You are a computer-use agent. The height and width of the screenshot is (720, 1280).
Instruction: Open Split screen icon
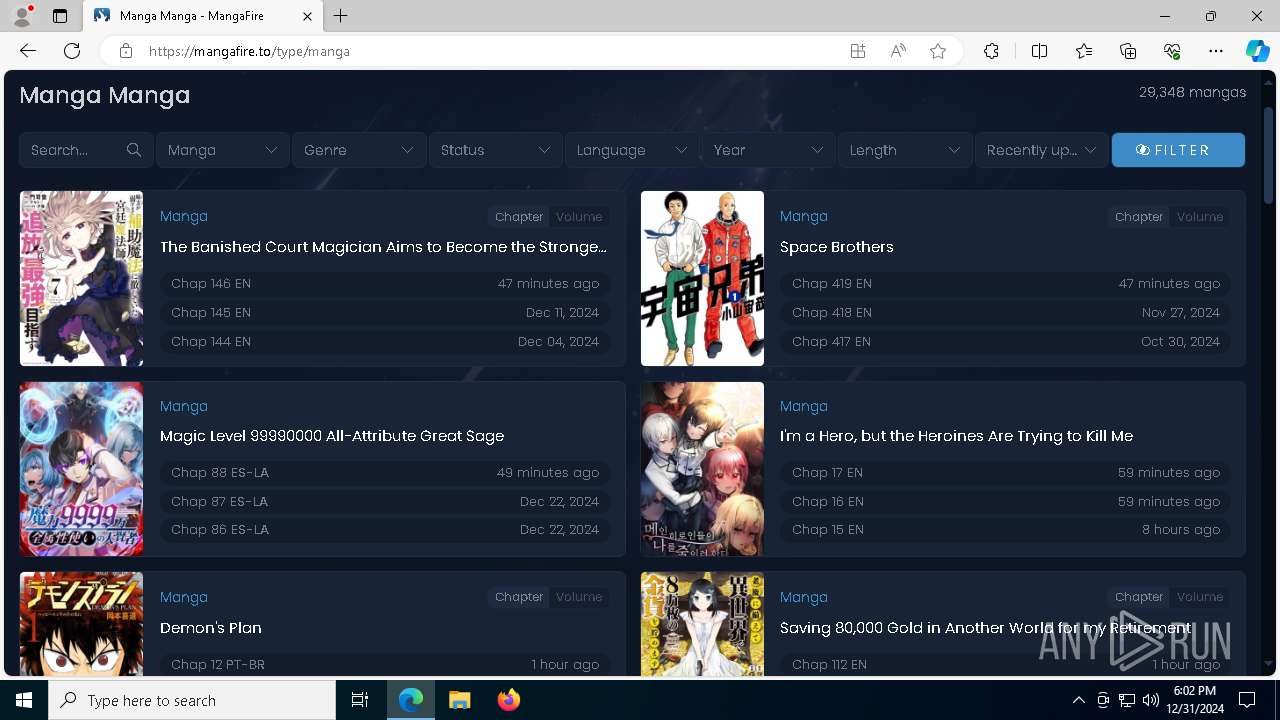click(x=1039, y=51)
